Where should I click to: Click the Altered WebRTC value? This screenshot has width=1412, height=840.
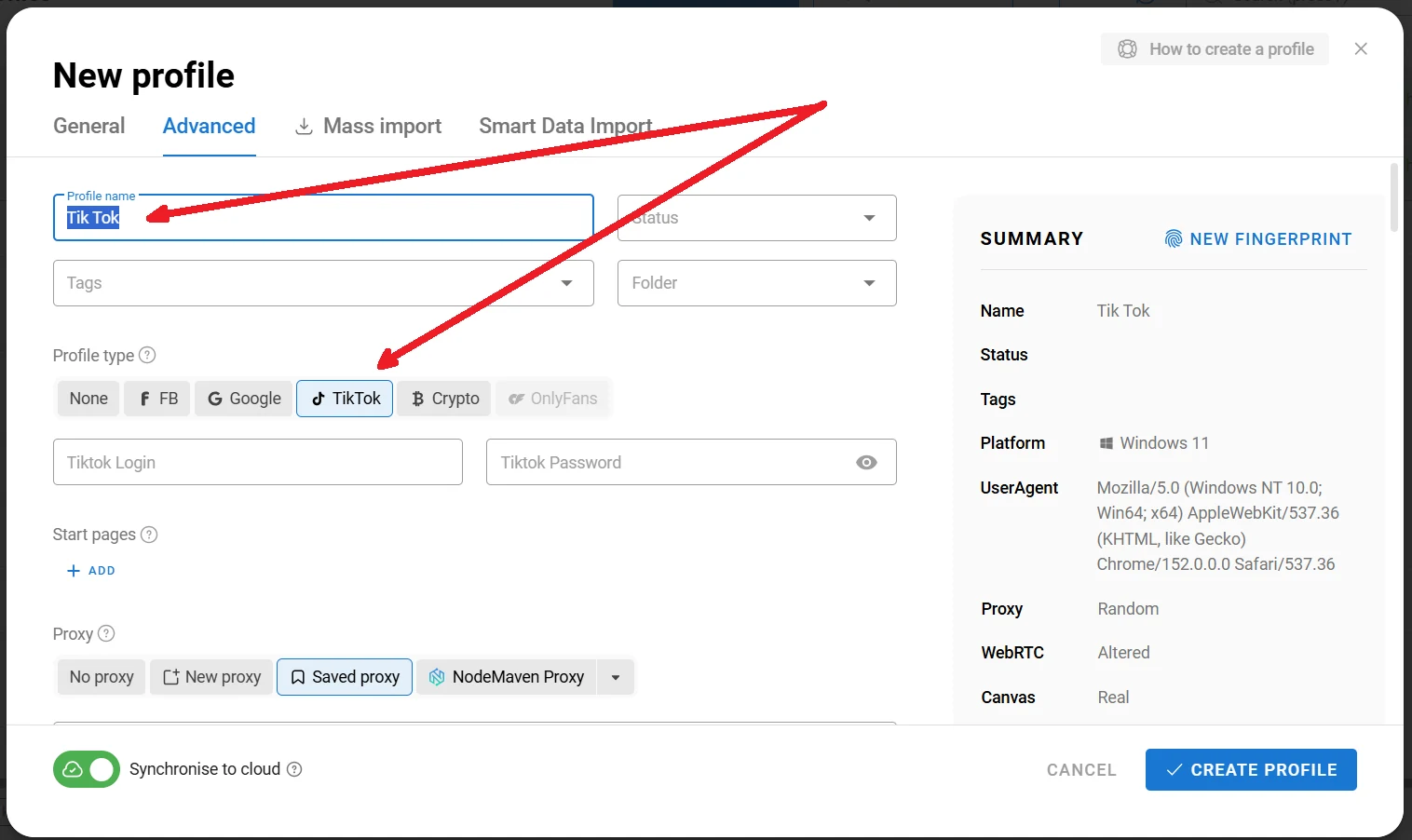point(1123,653)
